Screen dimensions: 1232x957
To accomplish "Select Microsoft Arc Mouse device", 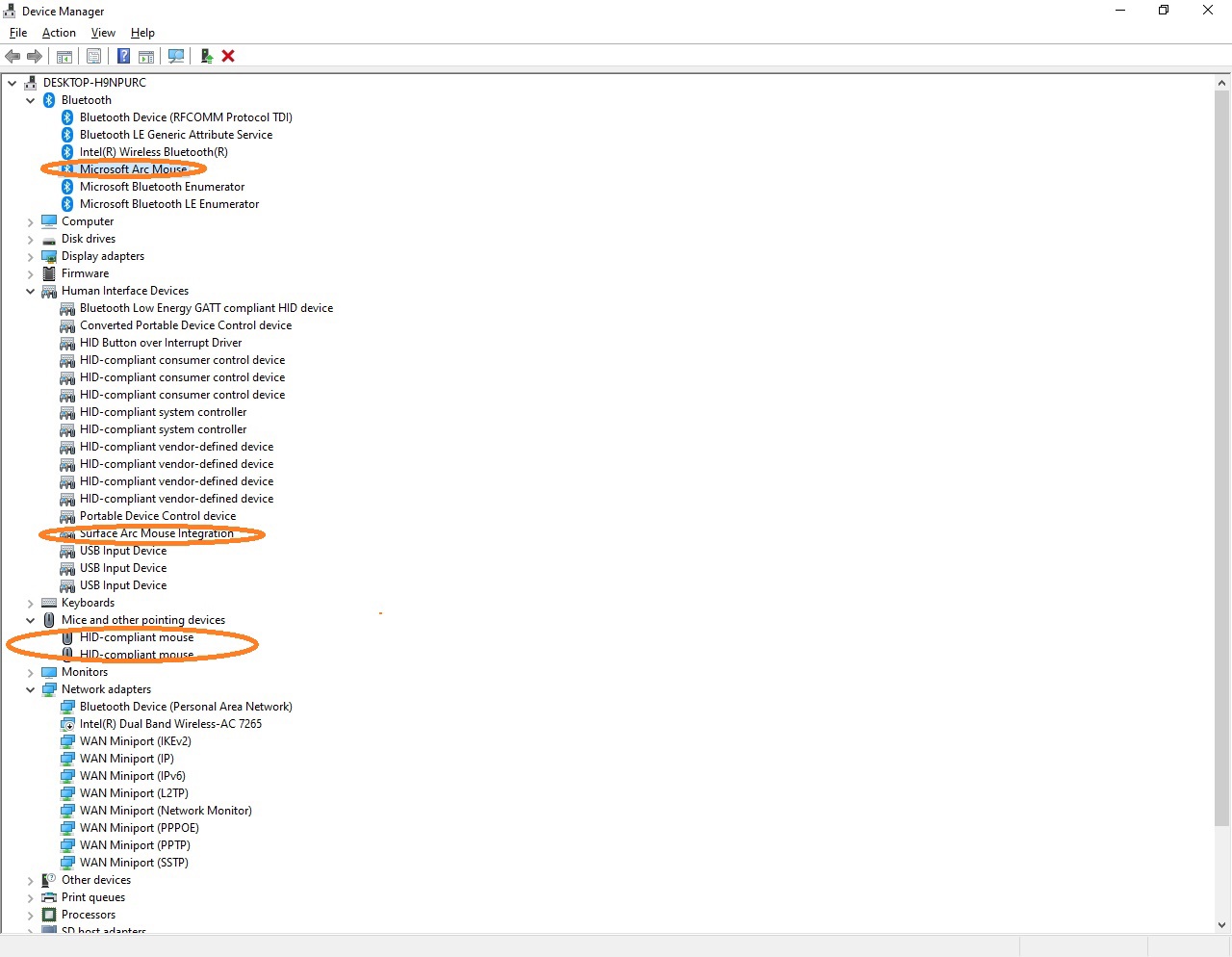I will (x=133, y=169).
